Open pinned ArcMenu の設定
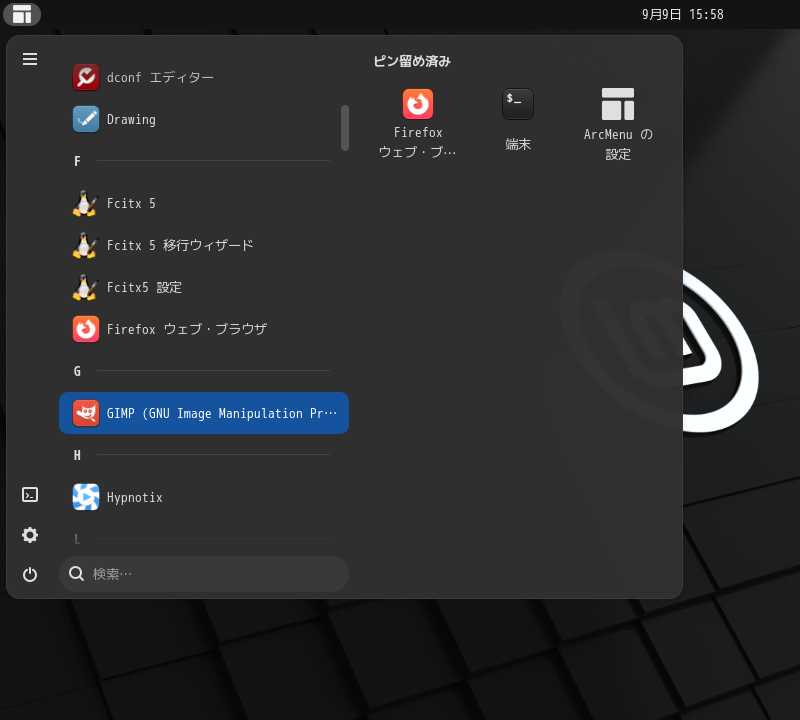800x720 pixels. (618, 123)
